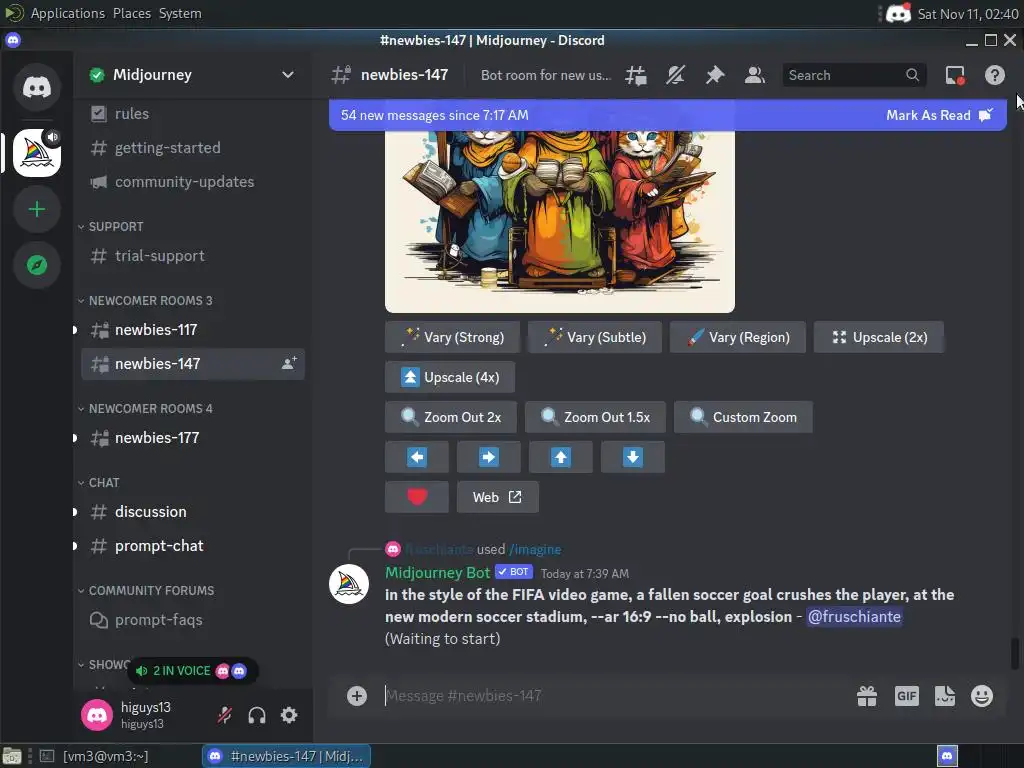Toggle microphone mute in user panel
The width and height of the screenshot is (1024, 768).
coord(225,715)
